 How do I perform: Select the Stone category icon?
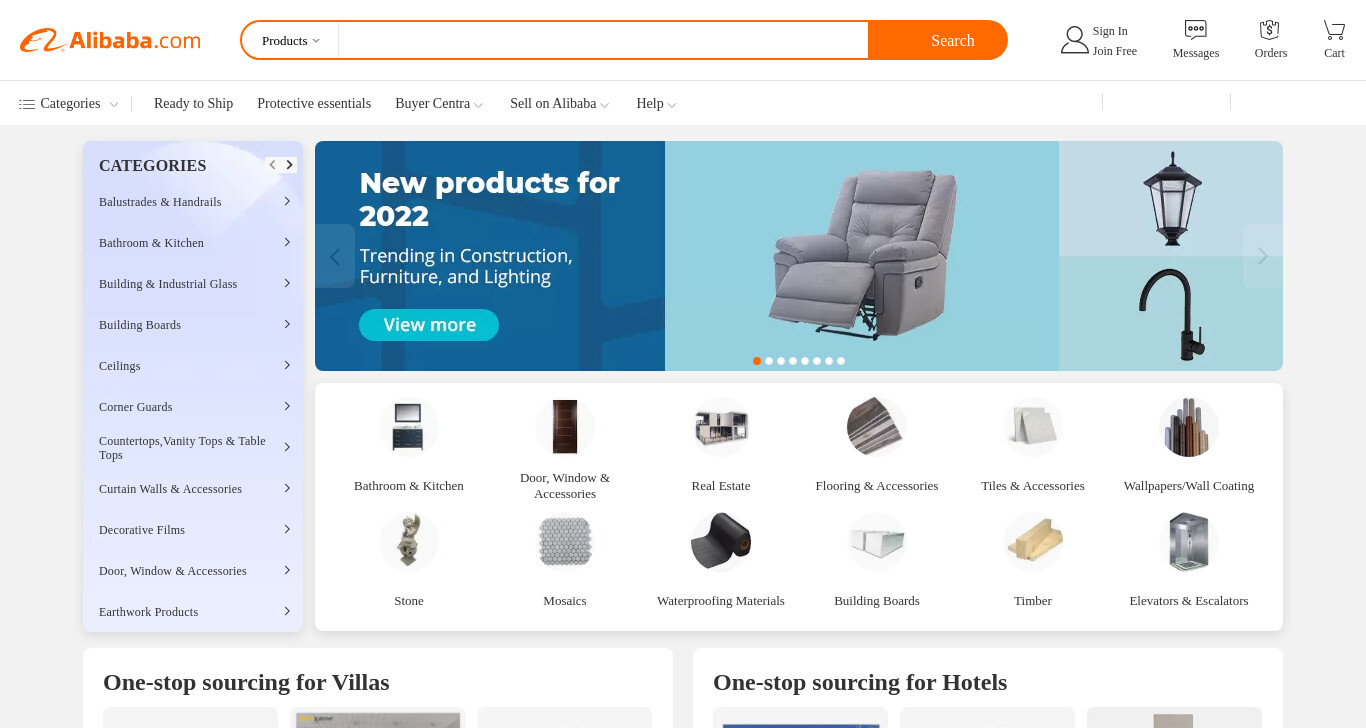click(x=409, y=542)
